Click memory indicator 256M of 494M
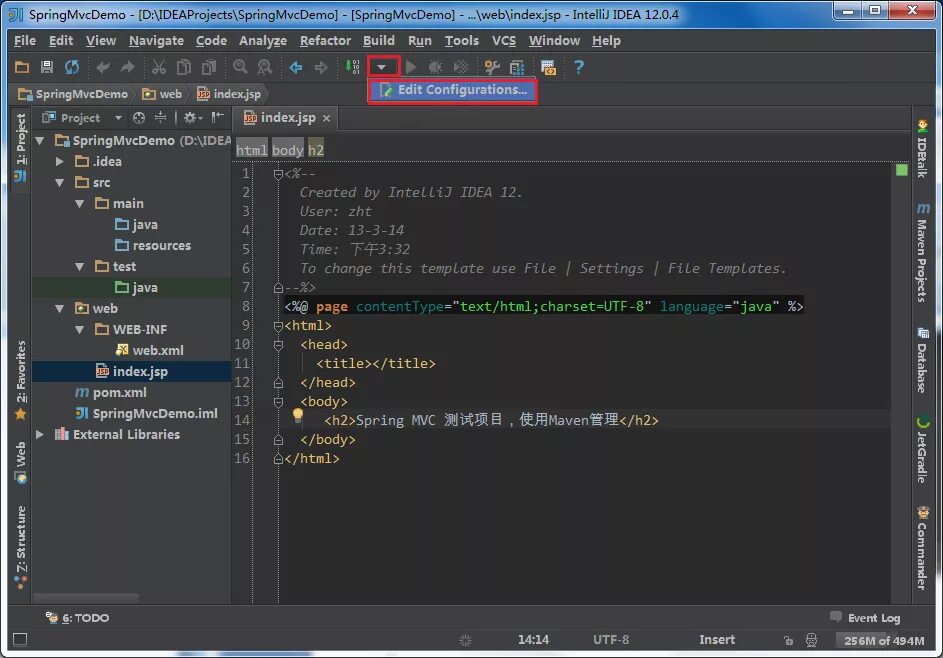This screenshot has width=943, height=658. (x=883, y=641)
